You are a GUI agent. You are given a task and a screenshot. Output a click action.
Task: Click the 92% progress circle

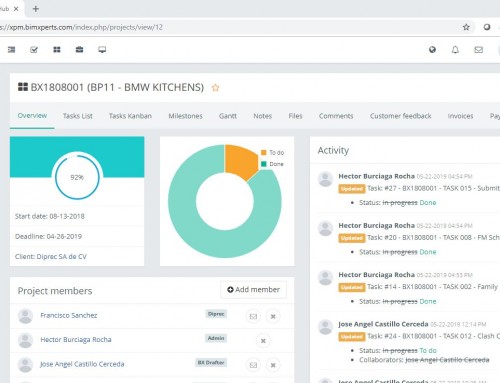(77, 177)
